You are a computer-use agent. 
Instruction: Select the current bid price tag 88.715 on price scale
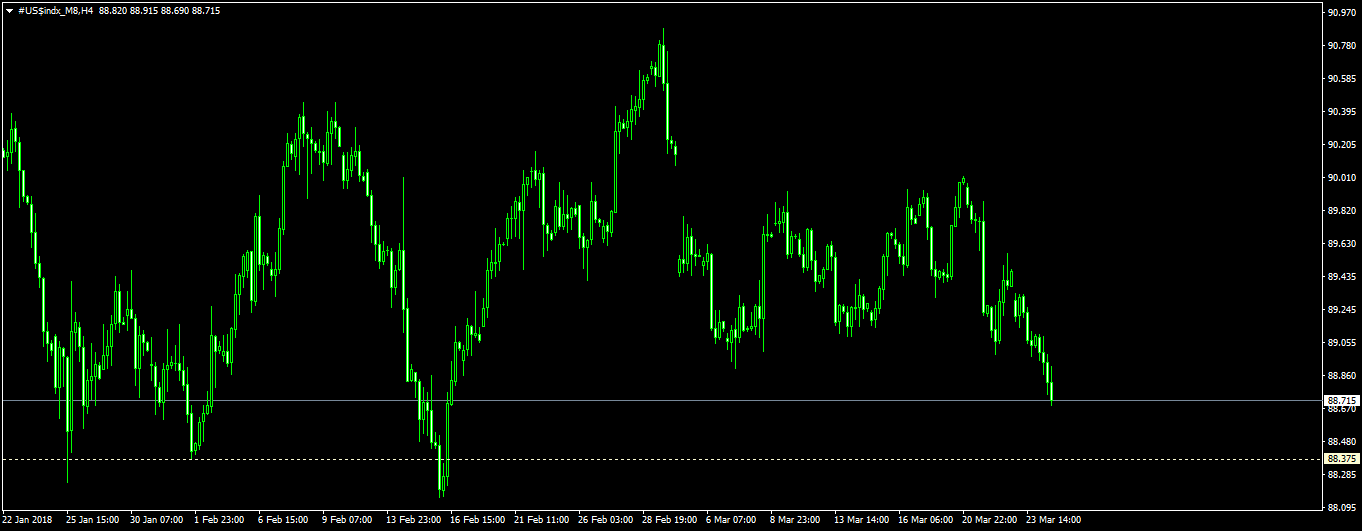point(1341,400)
